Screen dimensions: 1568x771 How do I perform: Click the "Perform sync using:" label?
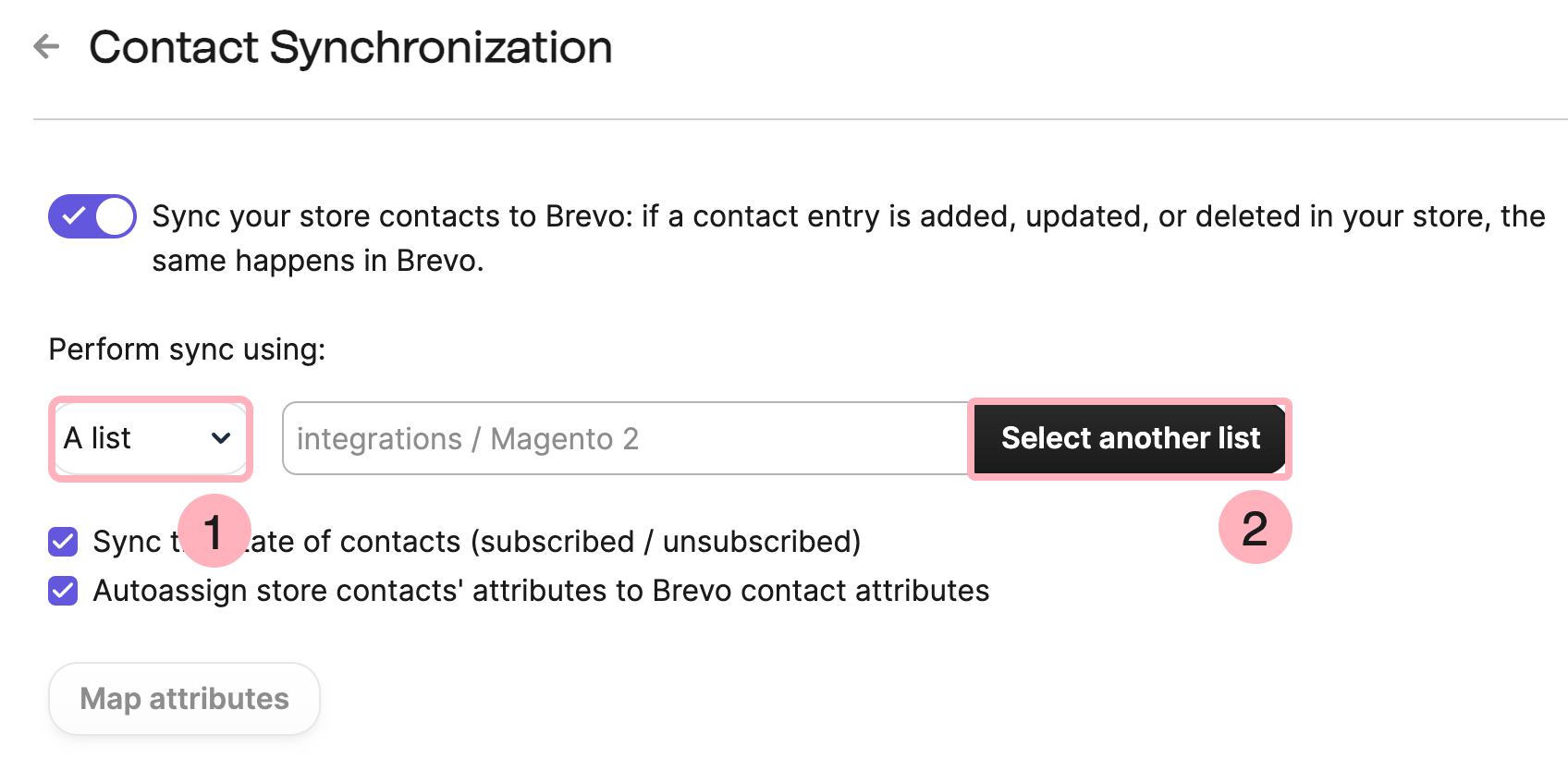187,349
